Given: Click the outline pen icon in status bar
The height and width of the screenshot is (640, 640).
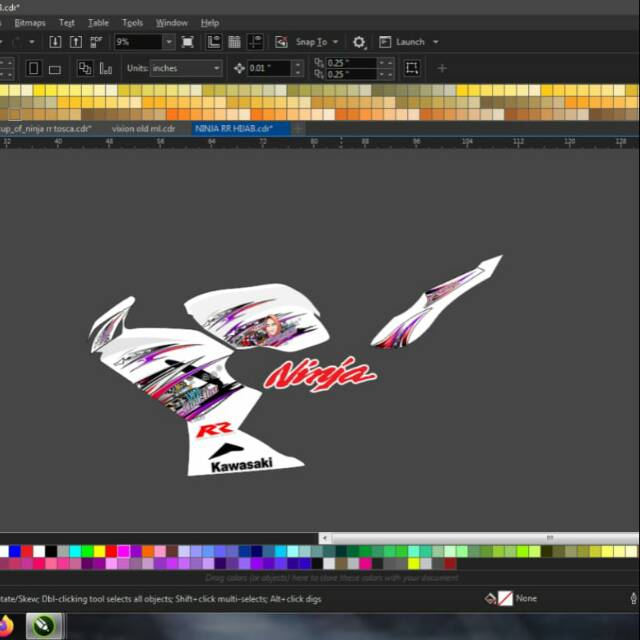Looking at the screenshot, I should click(x=633, y=598).
